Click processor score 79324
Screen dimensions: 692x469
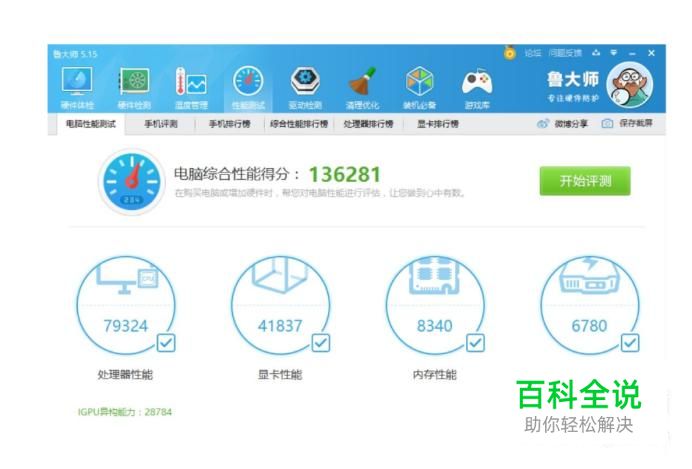coord(126,326)
